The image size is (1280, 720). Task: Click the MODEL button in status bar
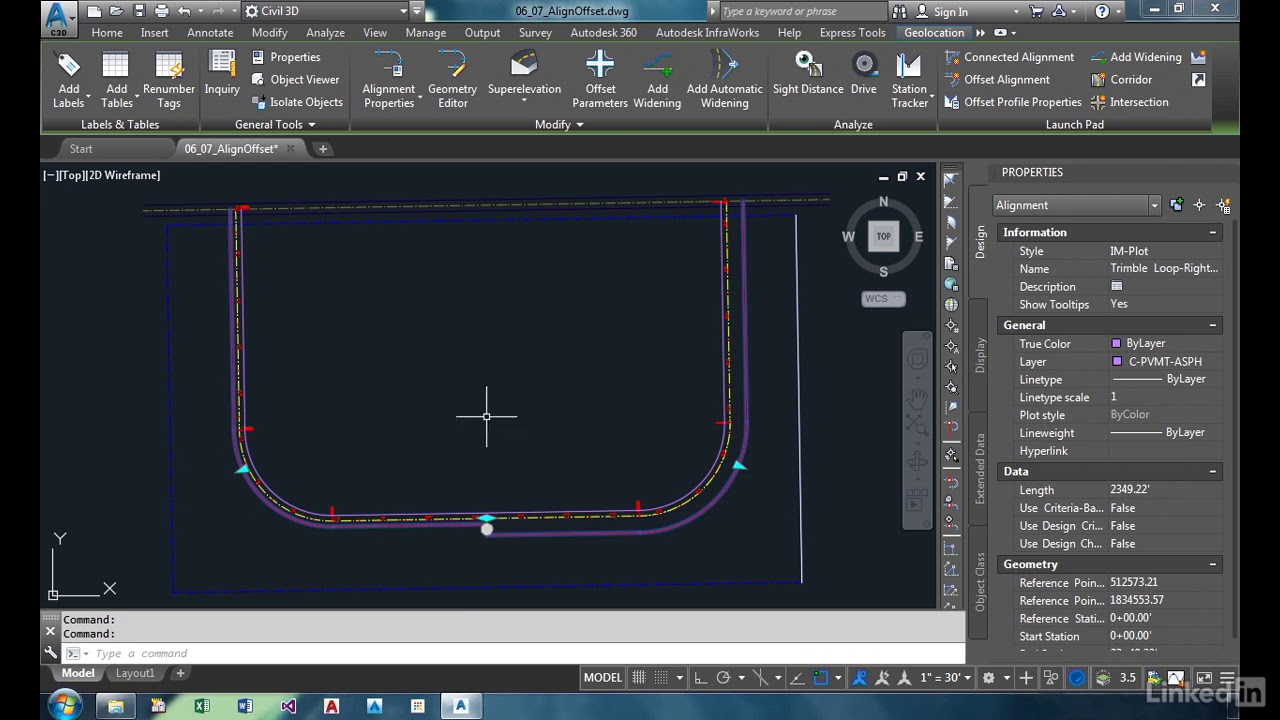[603, 678]
